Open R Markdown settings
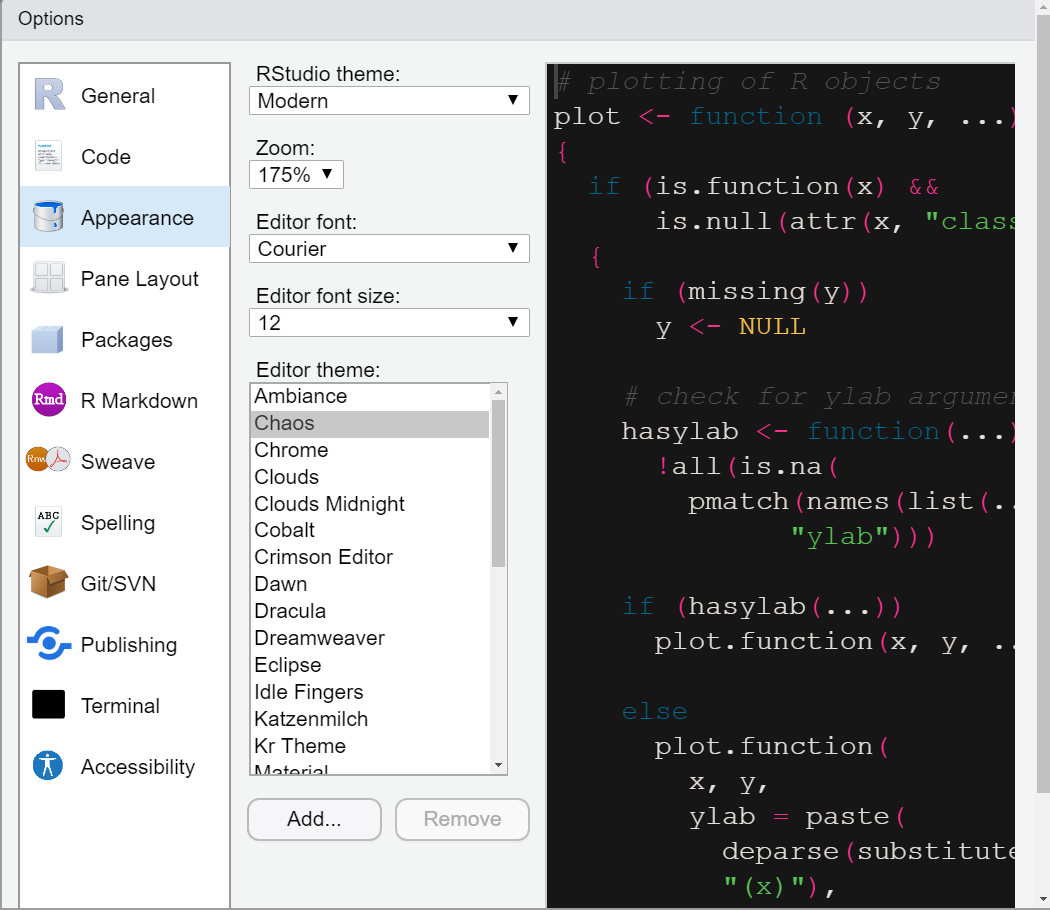The height and width of the screenshot is (910, 1050). tap(125, 400)
